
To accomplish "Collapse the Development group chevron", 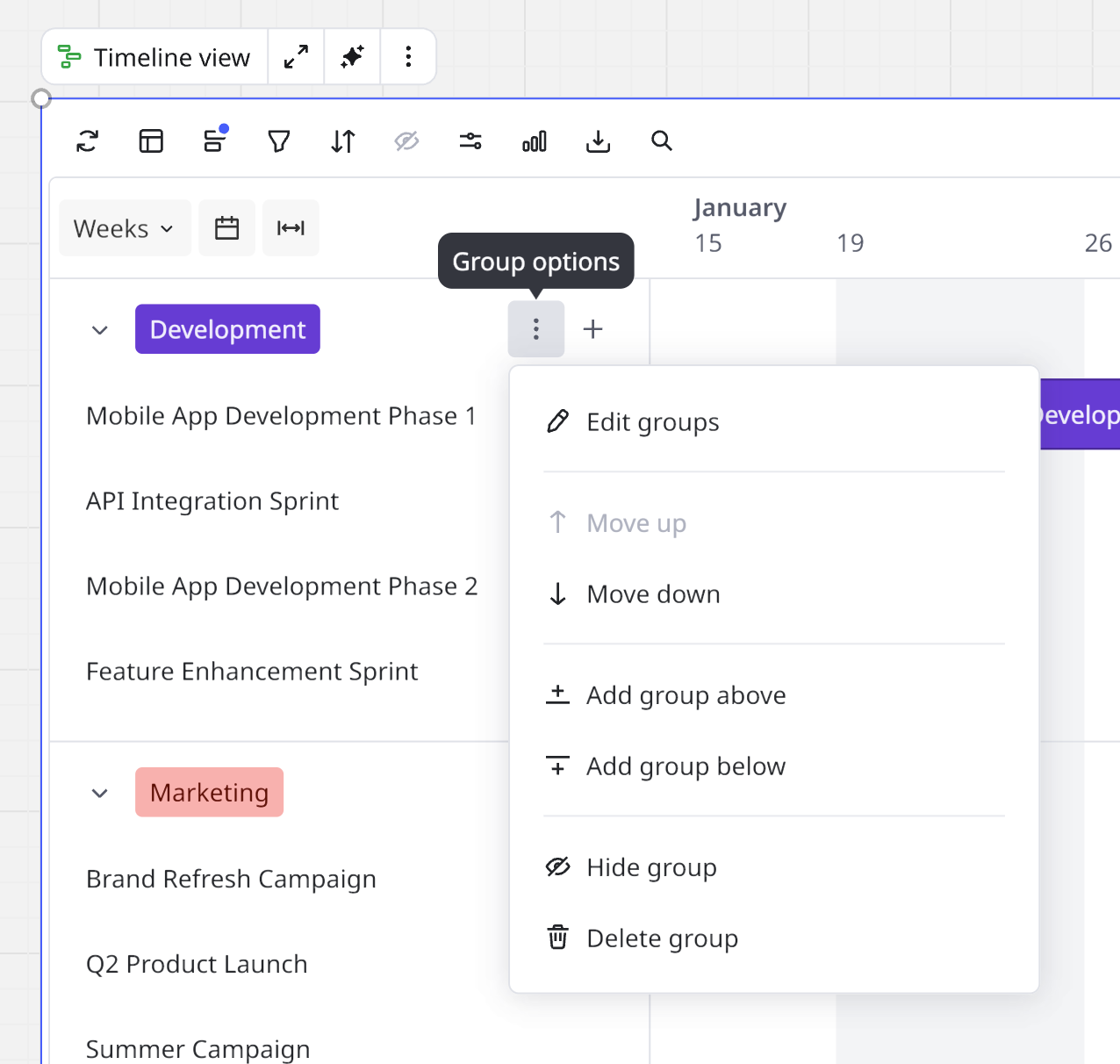I will click(100, 330).
